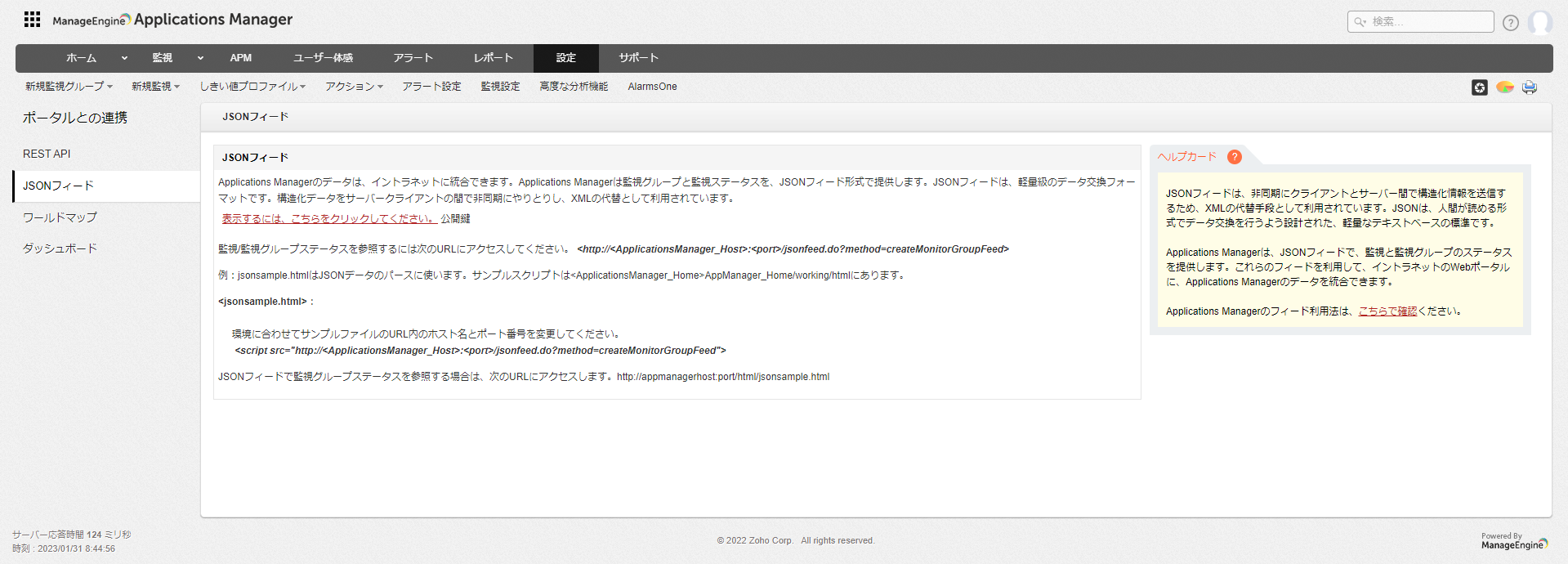Image resolution: width=1568 pixels, height=564 pixels.
Task: Click the pie chart icon
Action: tap(1504, 87)
